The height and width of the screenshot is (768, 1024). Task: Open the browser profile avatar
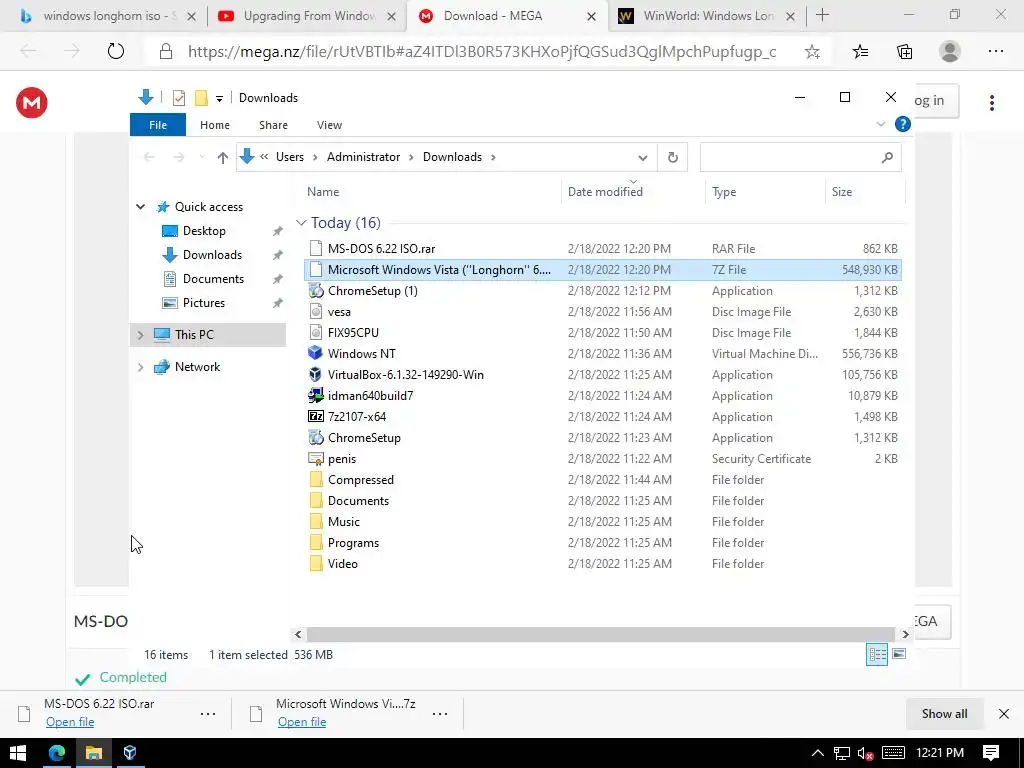(x=950, y=52)
